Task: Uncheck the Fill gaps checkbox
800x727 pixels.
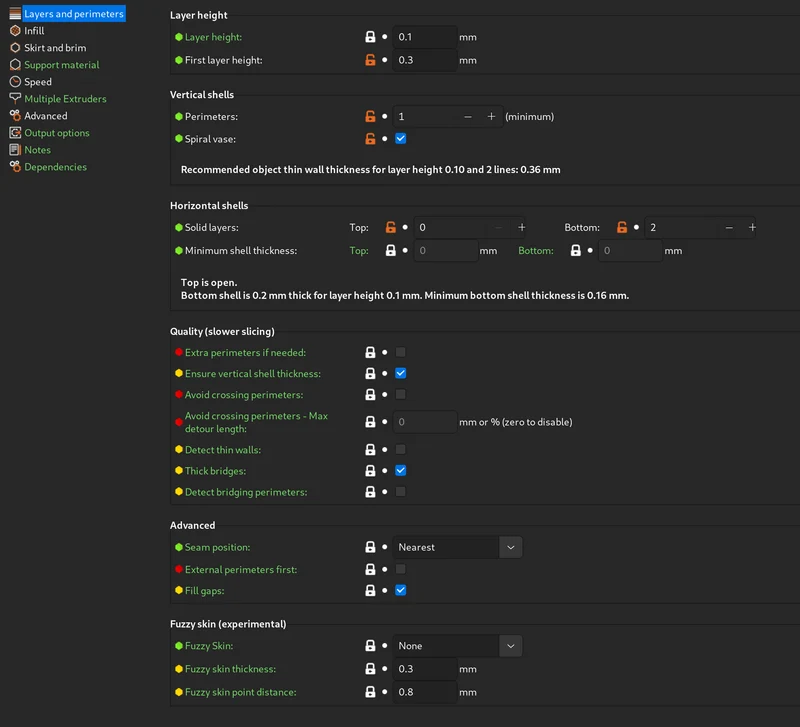Action: tap(401, 590)
